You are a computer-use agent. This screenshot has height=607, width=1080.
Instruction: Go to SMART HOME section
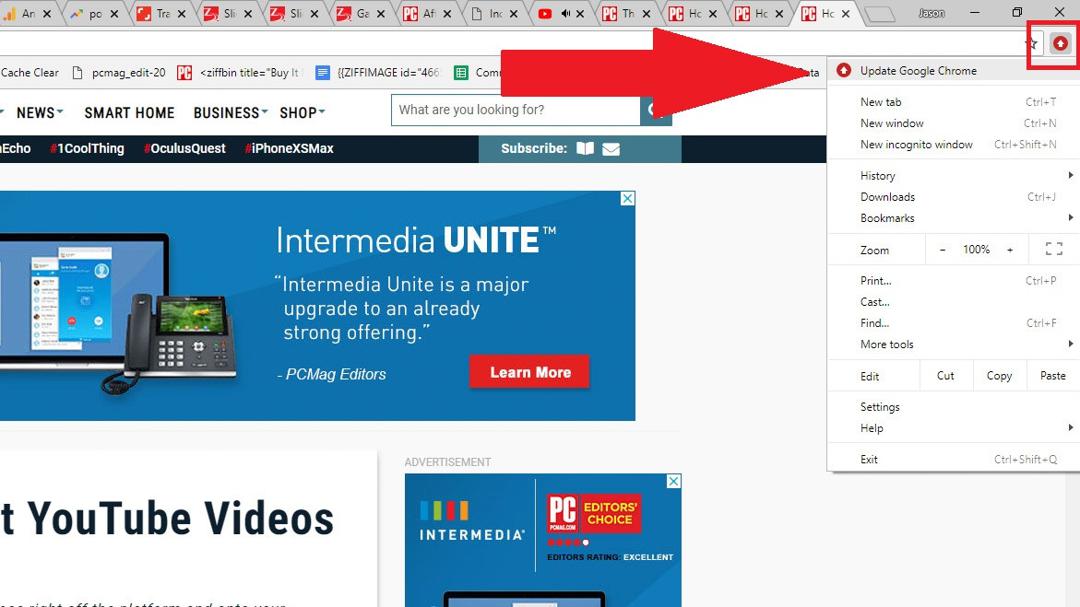tap(129, 112)
